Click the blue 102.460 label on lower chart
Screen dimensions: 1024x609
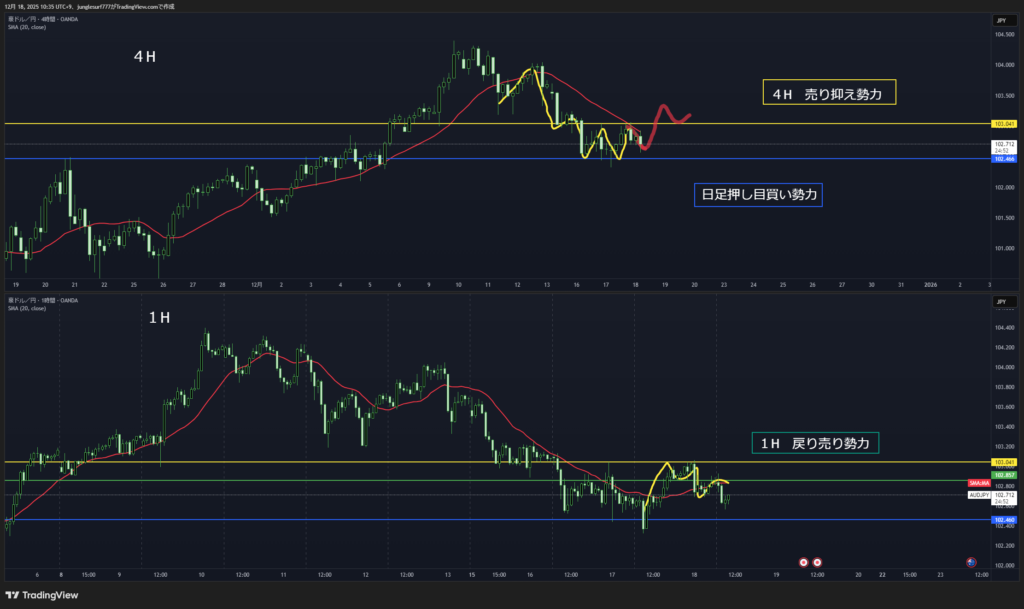[1004, 520]
